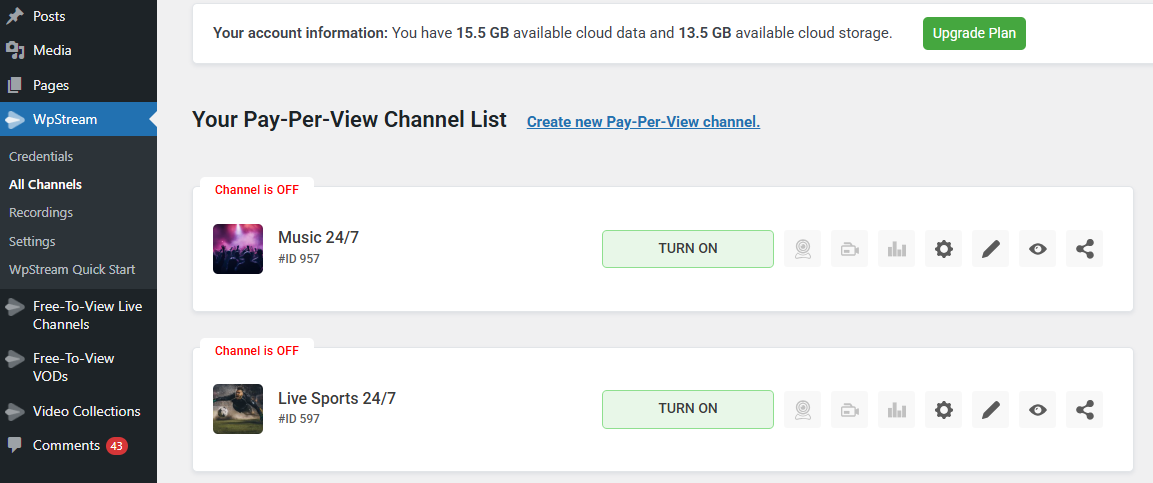Screen dimensions: 1153x483
Task: Open webcam broadcast icon for Live Sports 24/7
Action: pos(802,409)
